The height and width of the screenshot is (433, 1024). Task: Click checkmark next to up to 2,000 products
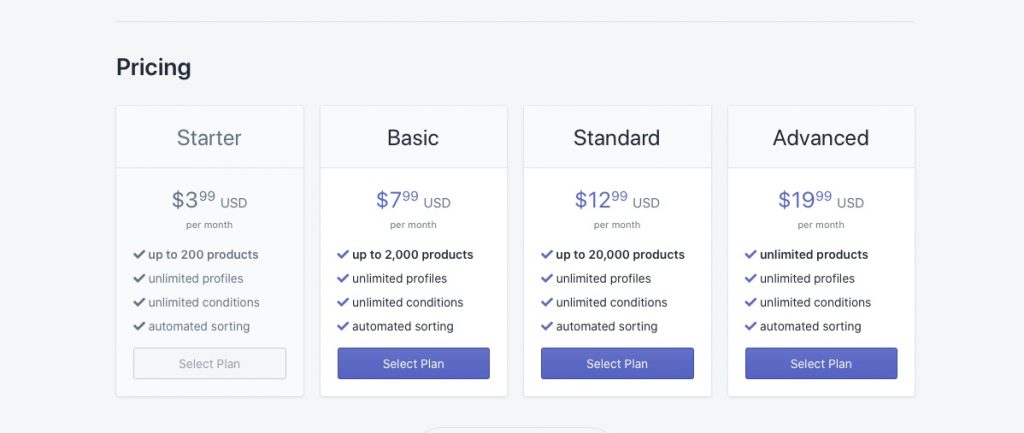click(343, 254)
